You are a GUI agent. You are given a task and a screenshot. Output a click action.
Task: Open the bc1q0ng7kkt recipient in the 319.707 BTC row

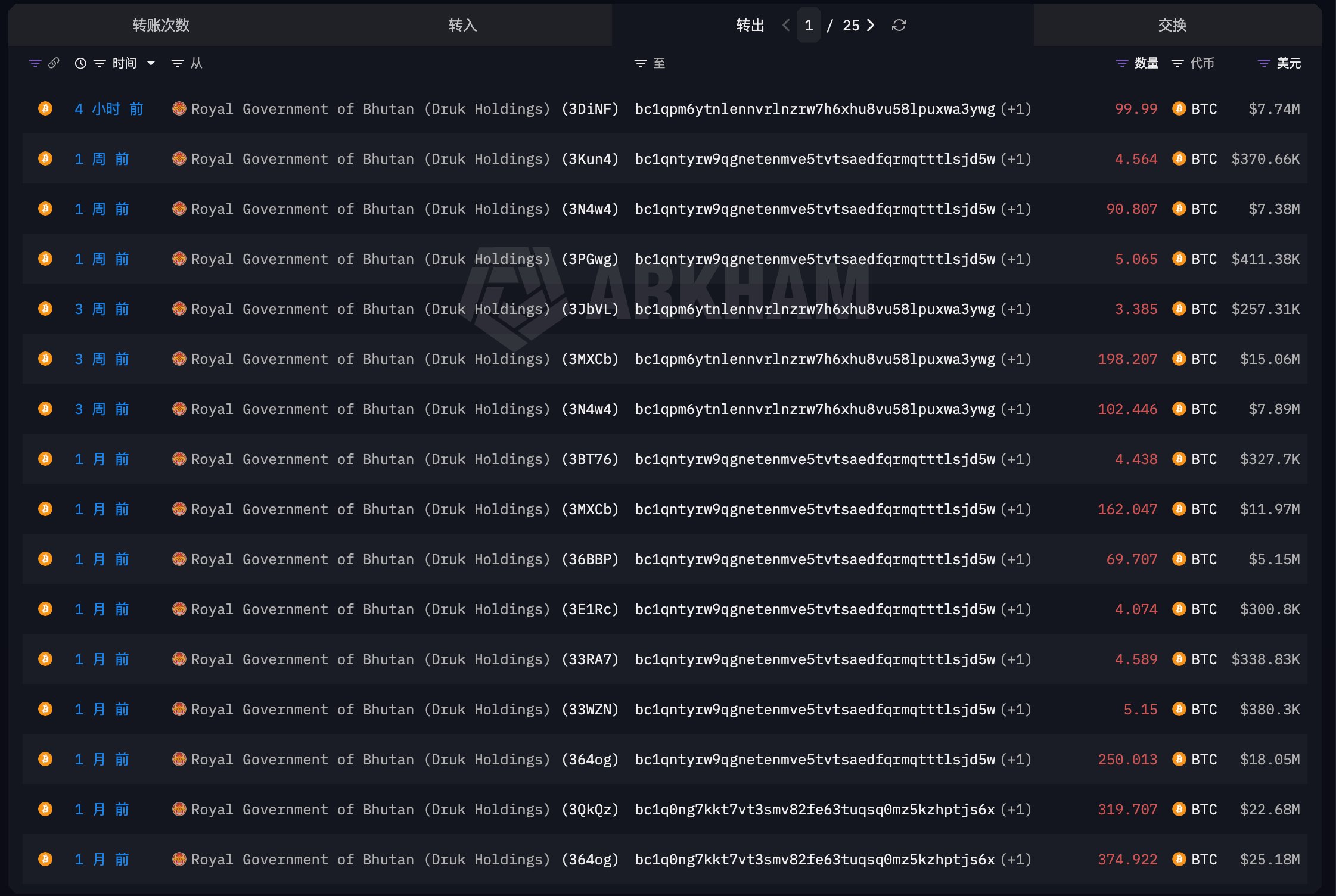click(x=815, y=810)
